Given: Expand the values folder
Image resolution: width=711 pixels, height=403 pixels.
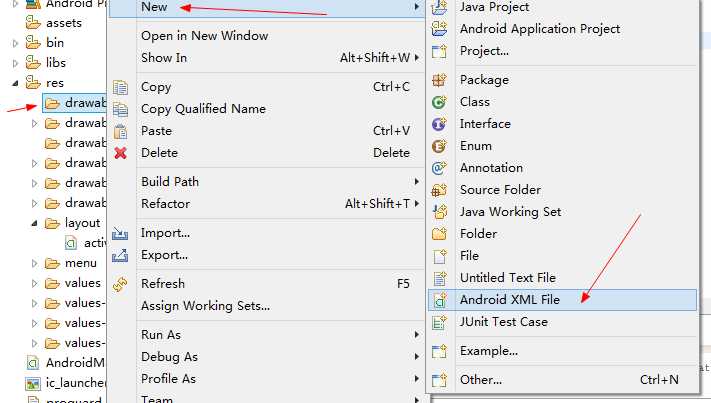Looking at the screenshot, I should (x=34, y=283).
